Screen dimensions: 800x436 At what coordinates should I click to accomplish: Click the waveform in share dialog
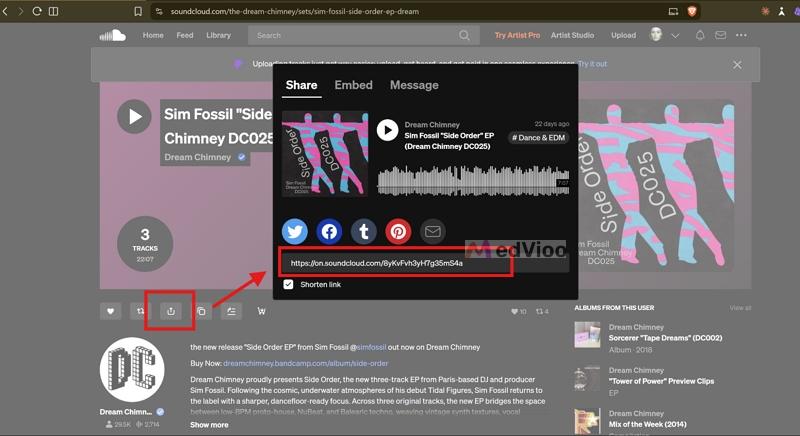tap(473, 181)
